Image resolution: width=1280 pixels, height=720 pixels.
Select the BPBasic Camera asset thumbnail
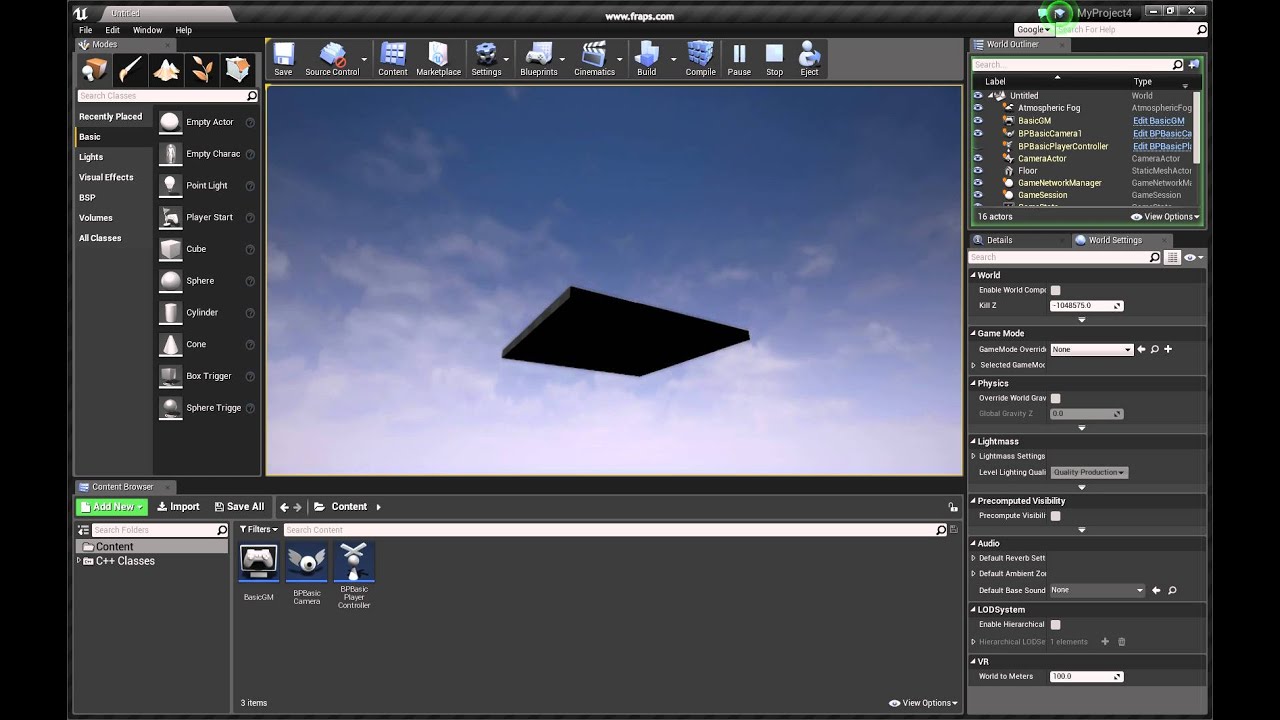[306, 563]
